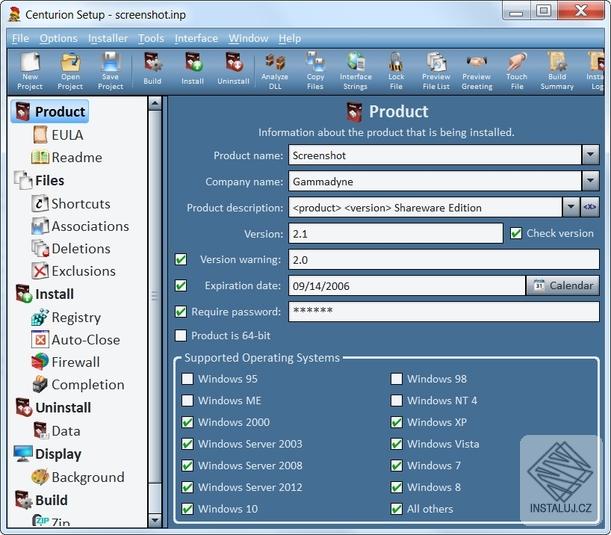Open the Files section in sidebar
Image resolution: width=611 pixels, height=535 pixels.
39,180
